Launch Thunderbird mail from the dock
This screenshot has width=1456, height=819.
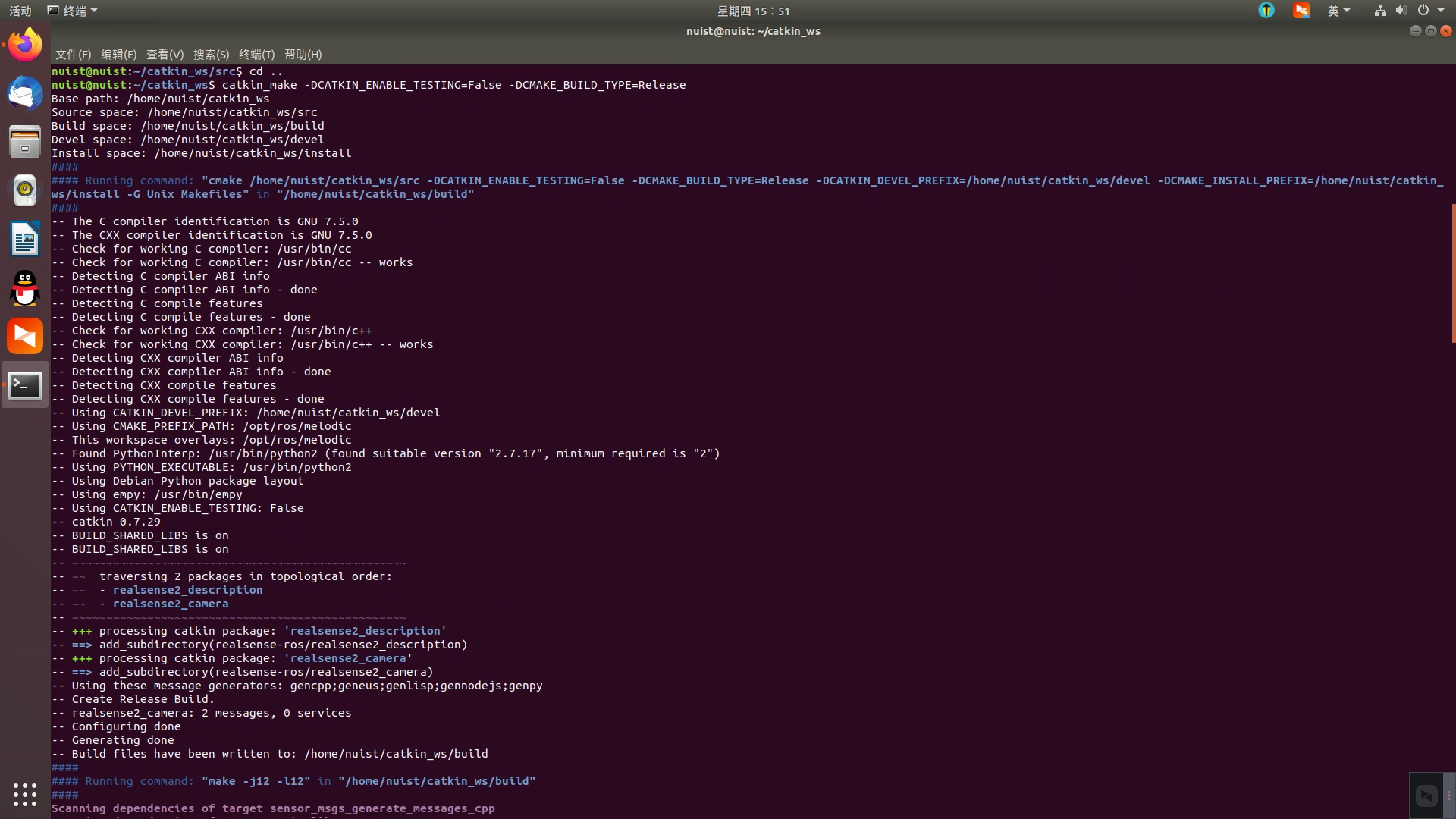(x=25, y=93)
